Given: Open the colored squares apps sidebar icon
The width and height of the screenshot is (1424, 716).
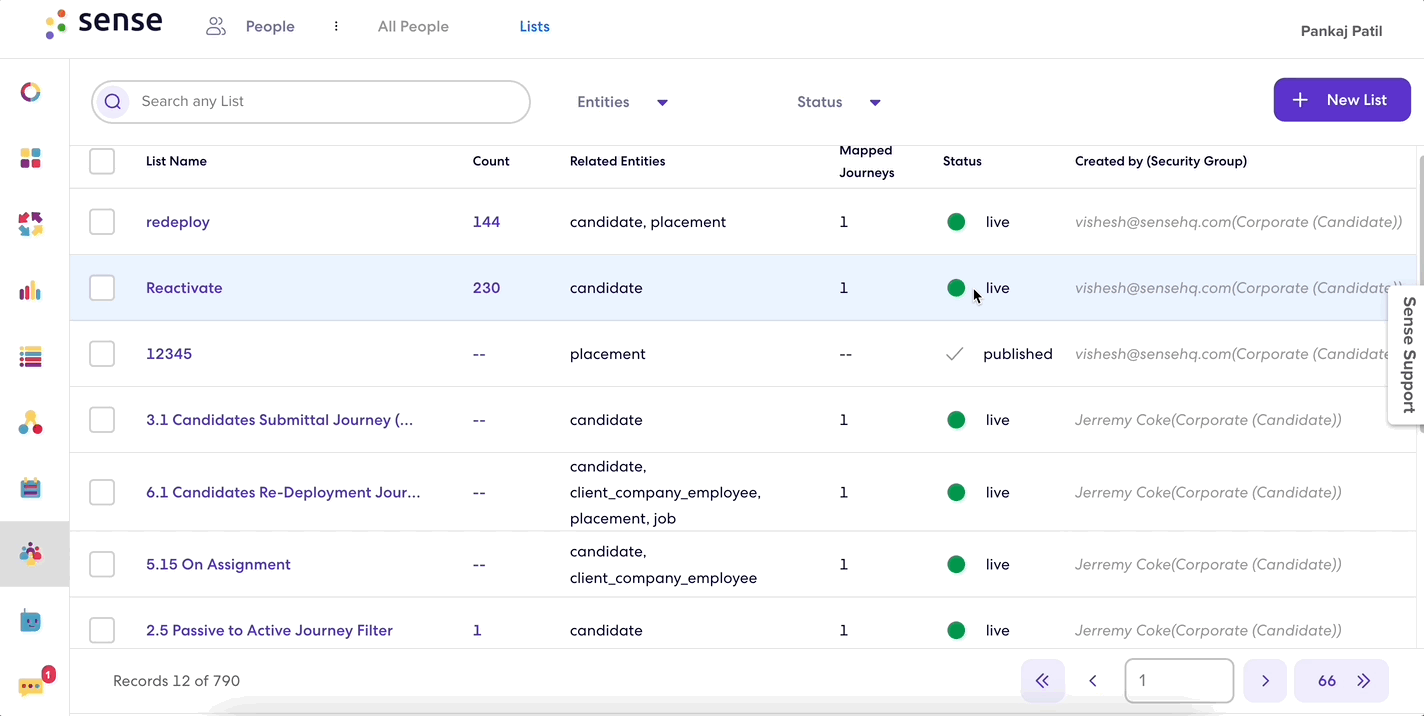Looking at the screenshot, I should point(31,158).
